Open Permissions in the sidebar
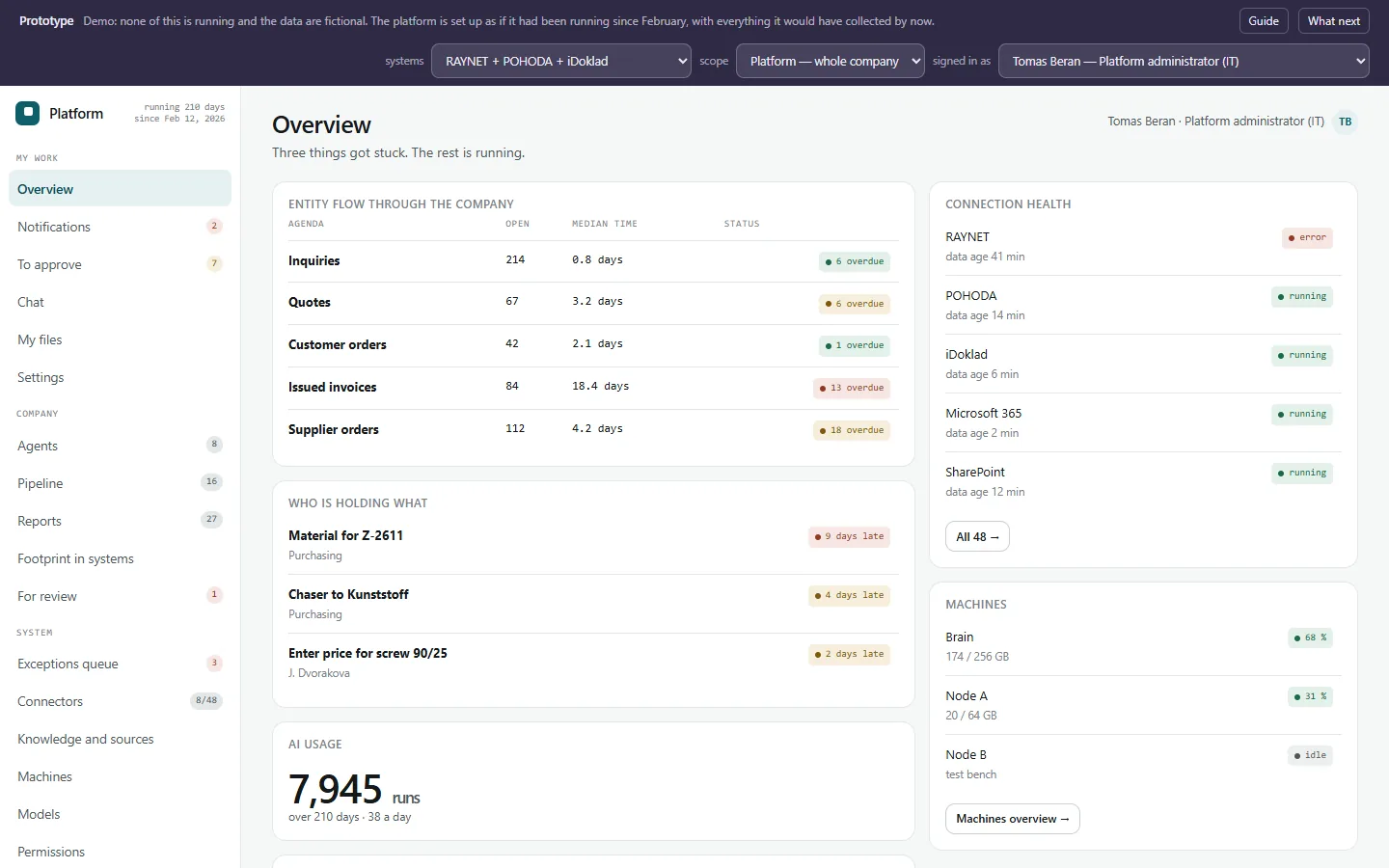1389x868 pixels. [x=120, y=852]
